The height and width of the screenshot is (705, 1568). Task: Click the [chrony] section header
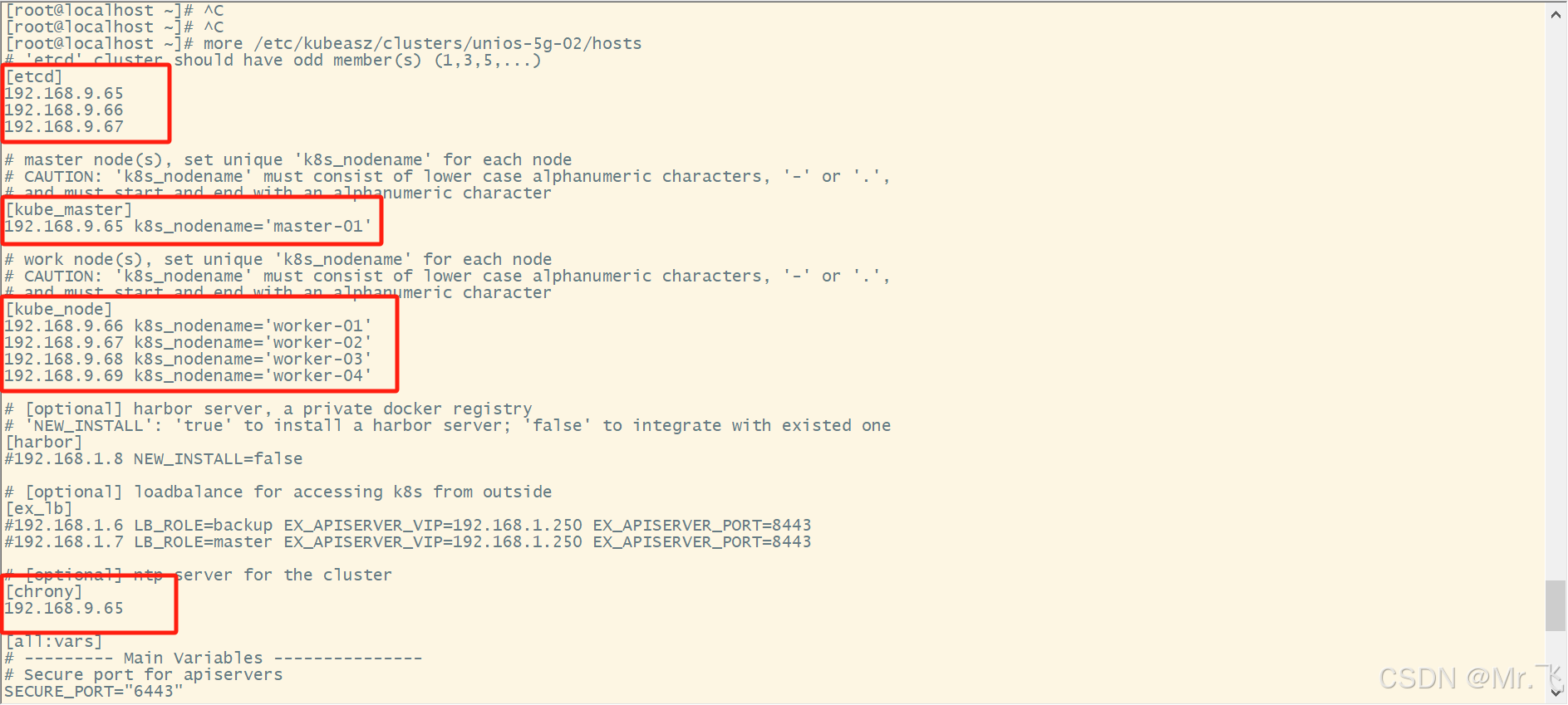tap(44, 592)
